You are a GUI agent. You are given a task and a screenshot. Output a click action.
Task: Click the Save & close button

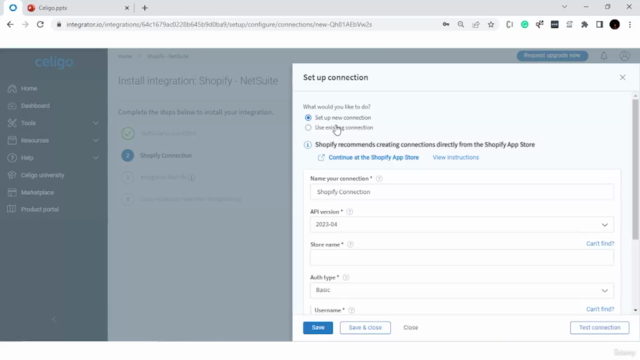[x=365, y=328]
